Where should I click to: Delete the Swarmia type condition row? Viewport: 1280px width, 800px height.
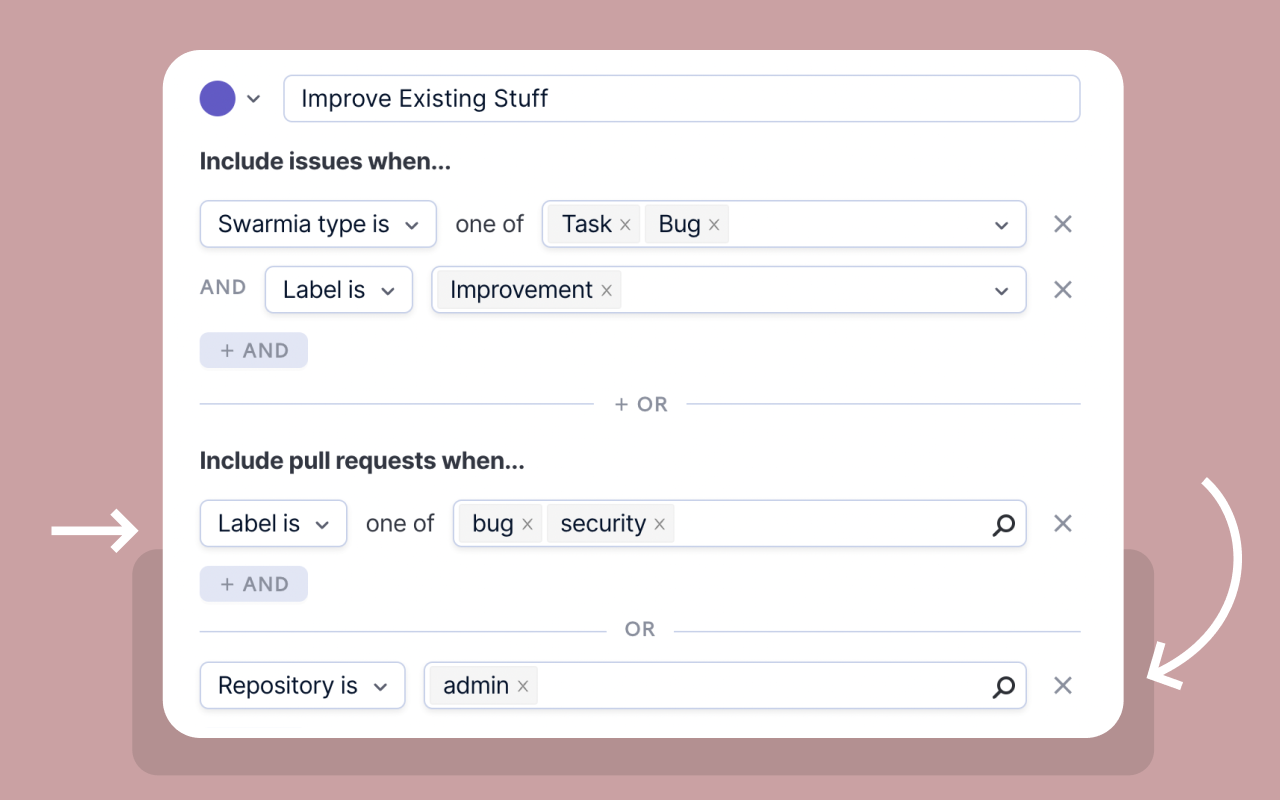(x=1063, y=224)
